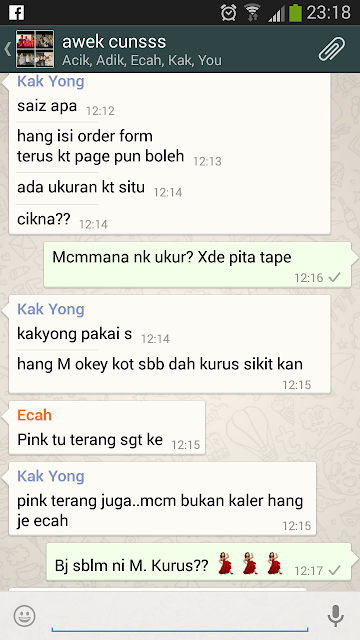The height and width of the screenshot is (640, 360).
Task: Open the emoji smiley picker
Action: [24, 616]
